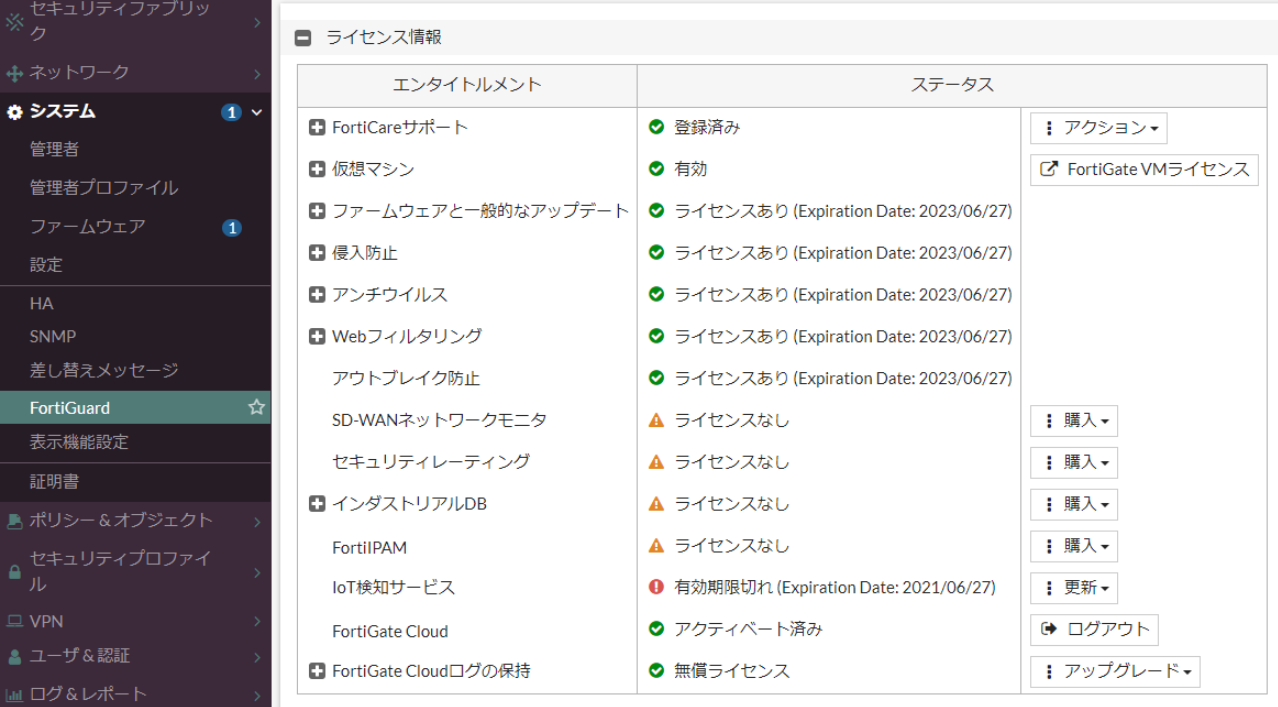Open the アップグレード dropdown

[x=1115, y=672]
